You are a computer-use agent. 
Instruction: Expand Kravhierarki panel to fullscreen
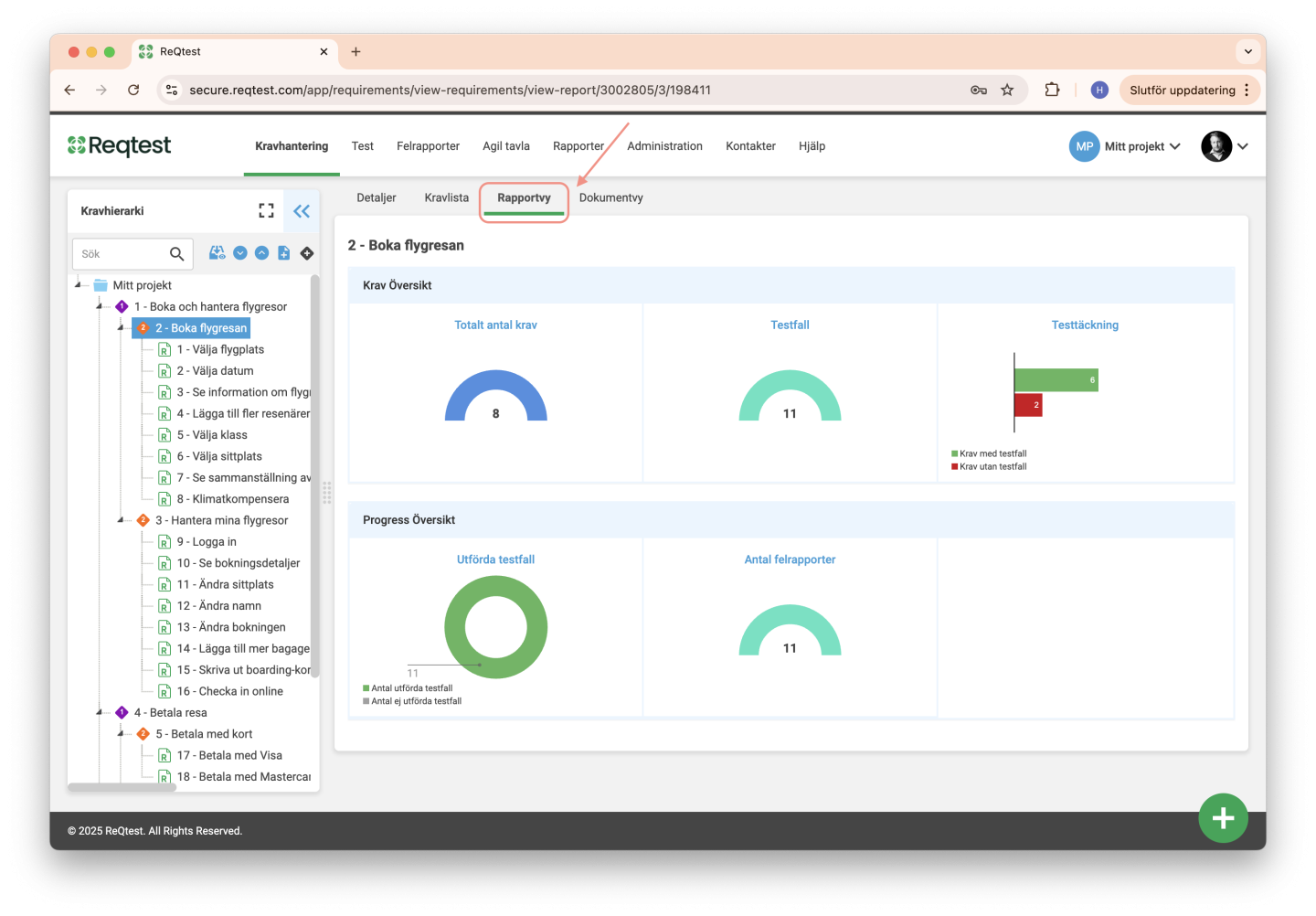point(266,211)
